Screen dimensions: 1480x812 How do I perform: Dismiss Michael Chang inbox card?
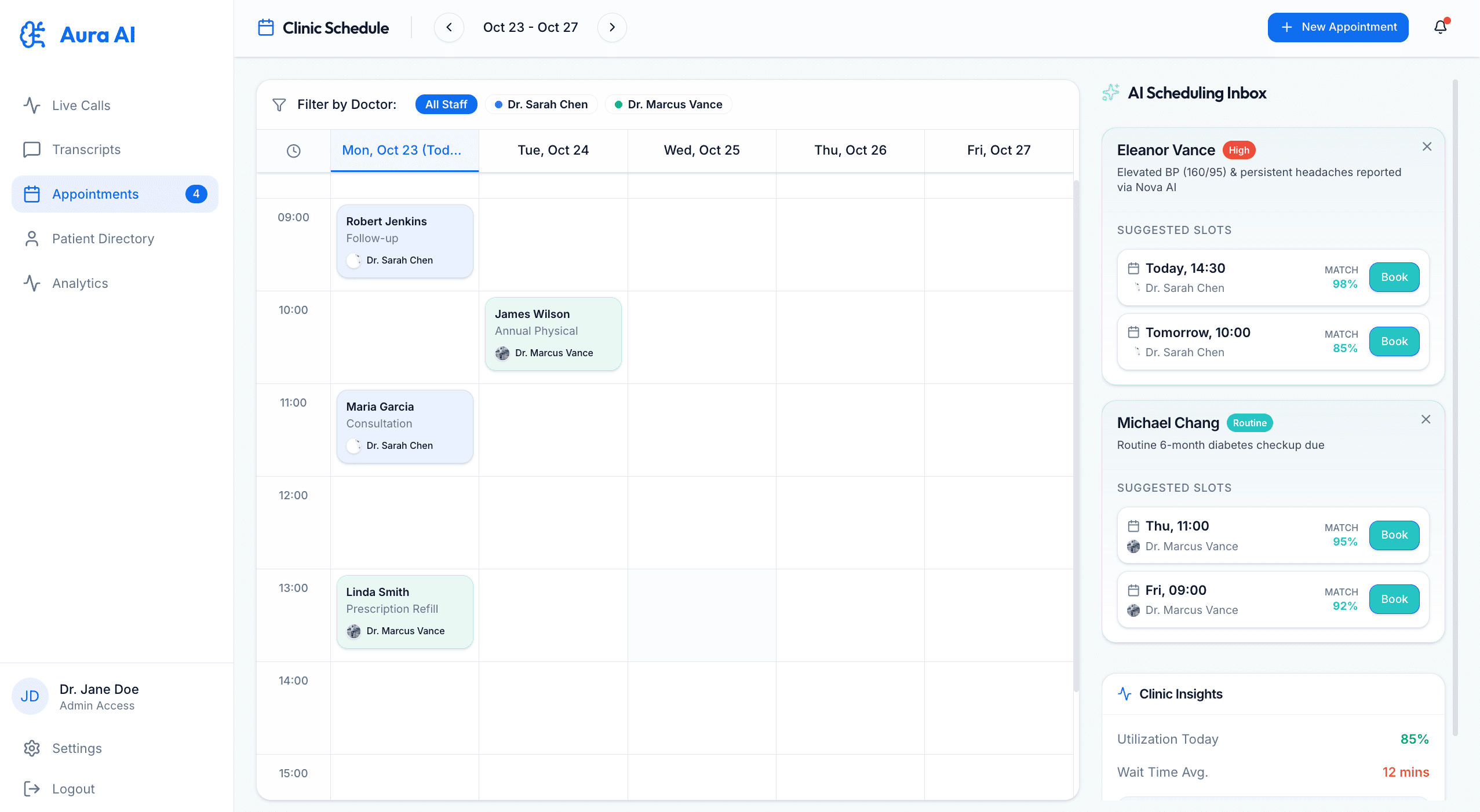point(1426,419)
